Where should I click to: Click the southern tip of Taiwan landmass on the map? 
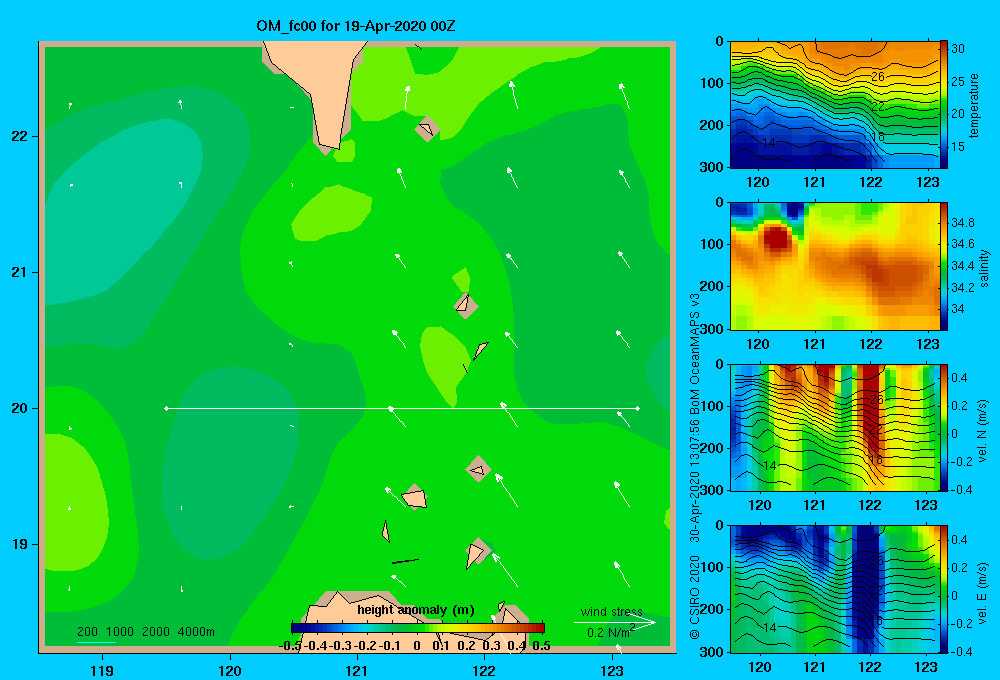(329, 147)
